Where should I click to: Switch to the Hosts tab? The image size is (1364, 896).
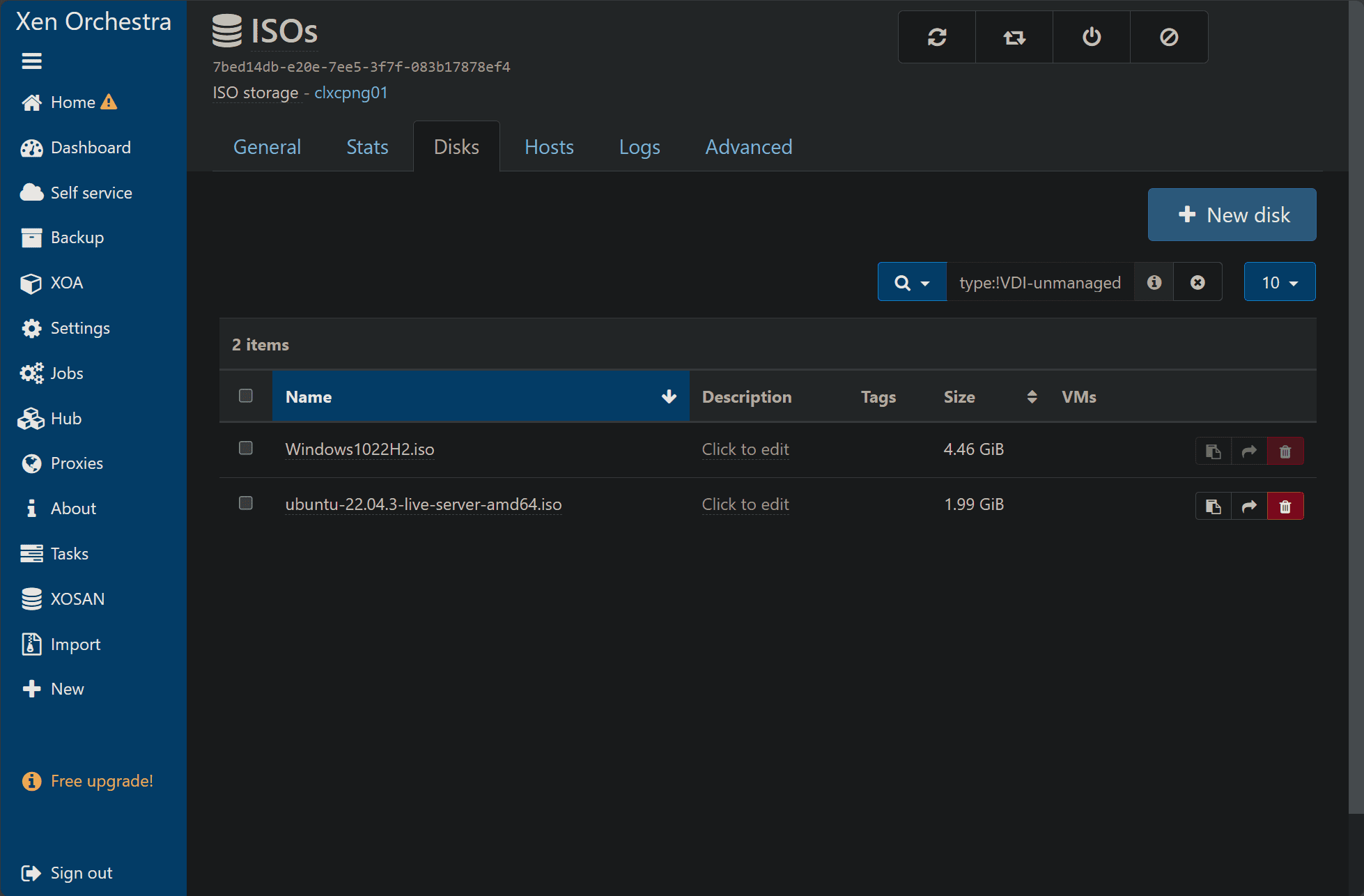pyautogui.click(x=549, y=147)
